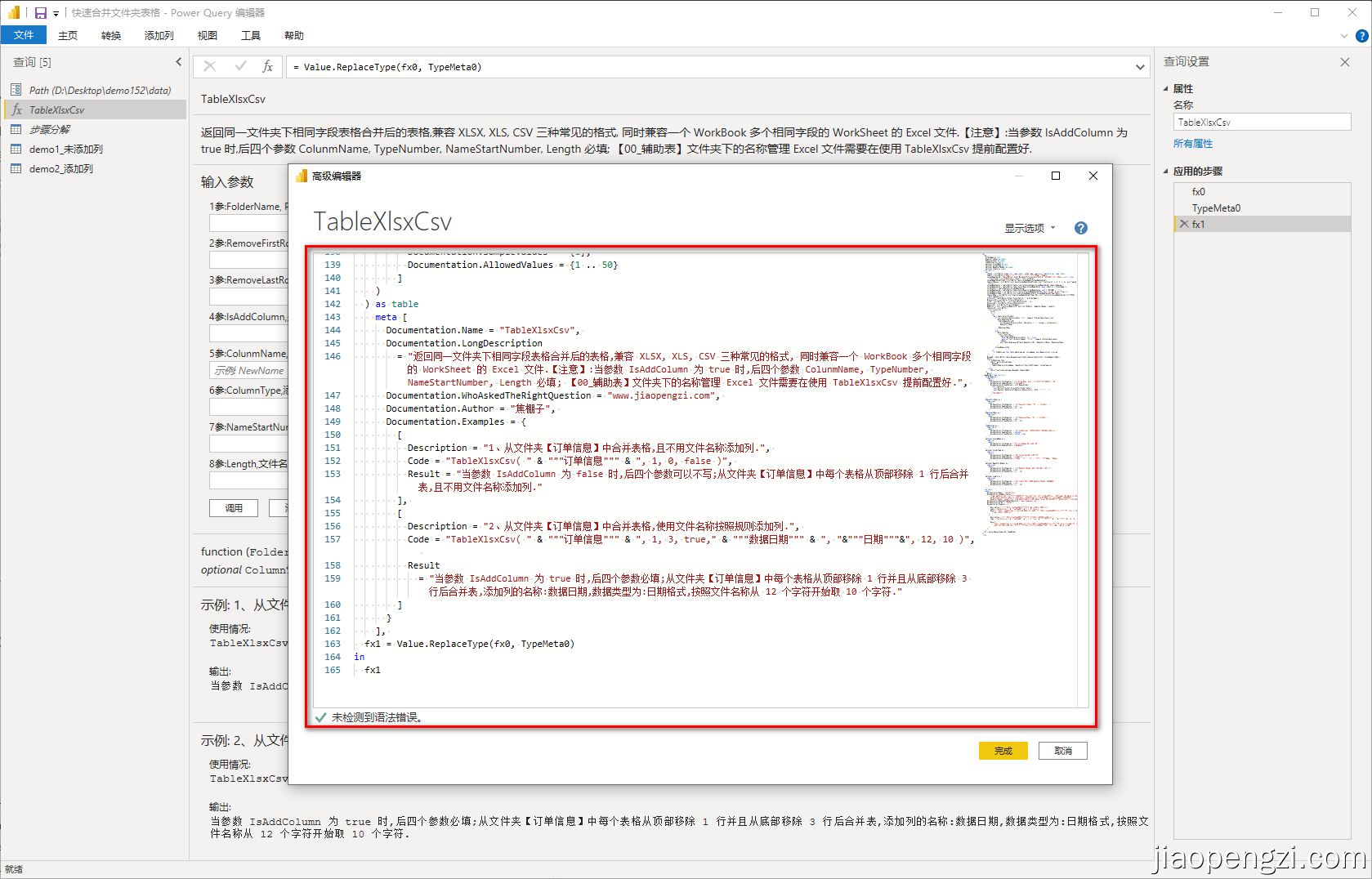Screen dimensions: 1372x879
Task: Open quick access toolbar dropdown arrow
Action: pos(56,13)
